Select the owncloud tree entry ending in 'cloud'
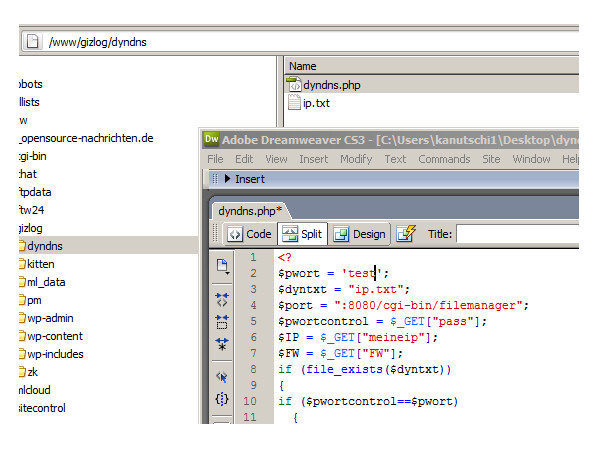Viewport: 598px width, 449px height. pos(35,390)
